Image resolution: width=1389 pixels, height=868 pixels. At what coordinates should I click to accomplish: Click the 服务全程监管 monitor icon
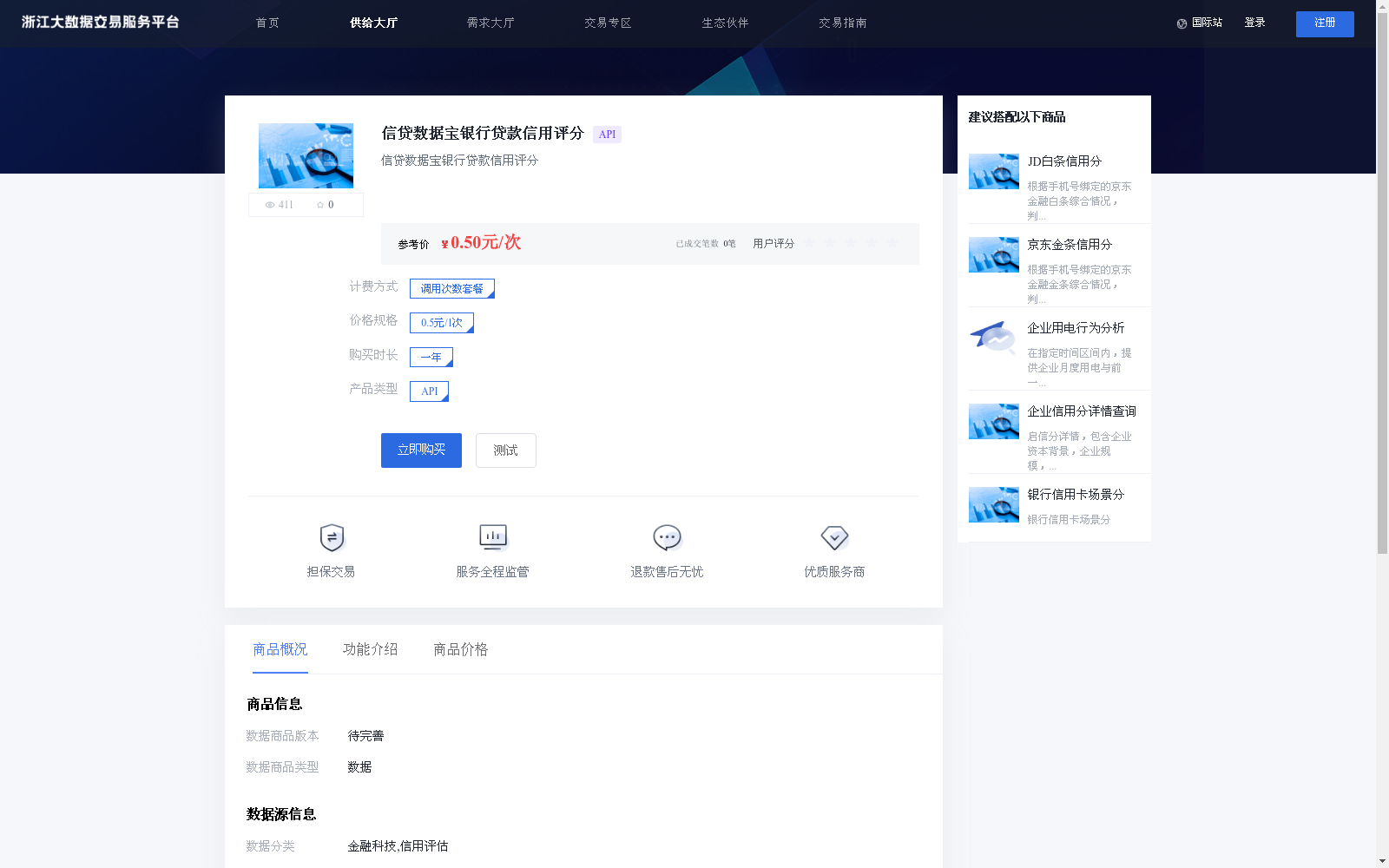[x=493, y=538]
